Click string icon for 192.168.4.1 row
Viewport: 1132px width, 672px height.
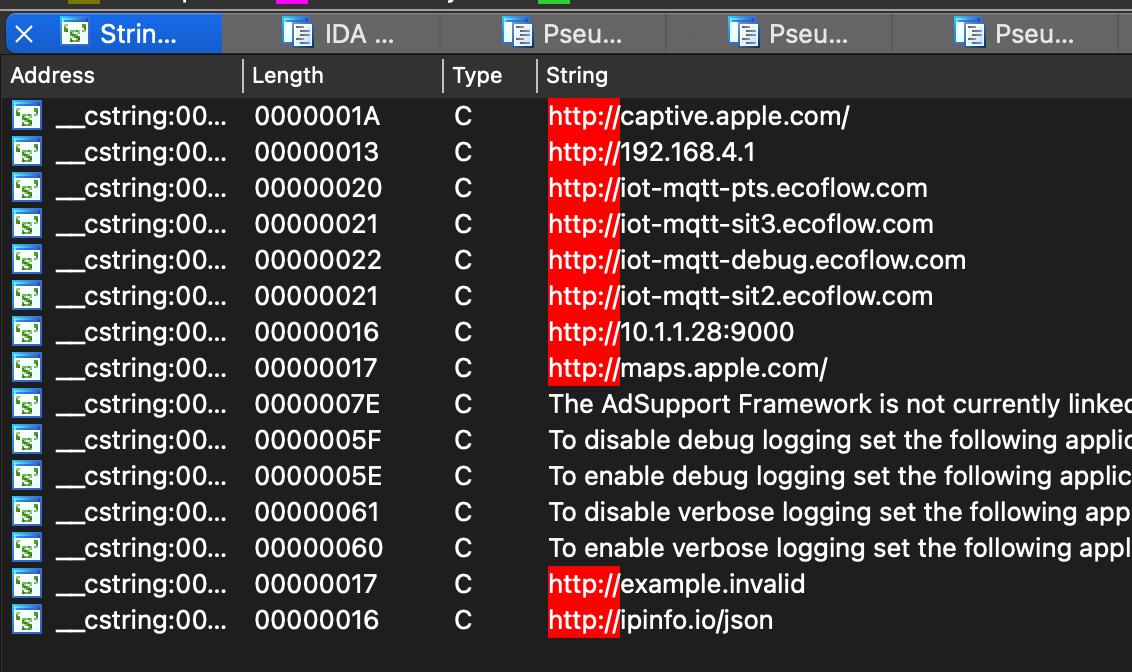coord(27,152)
